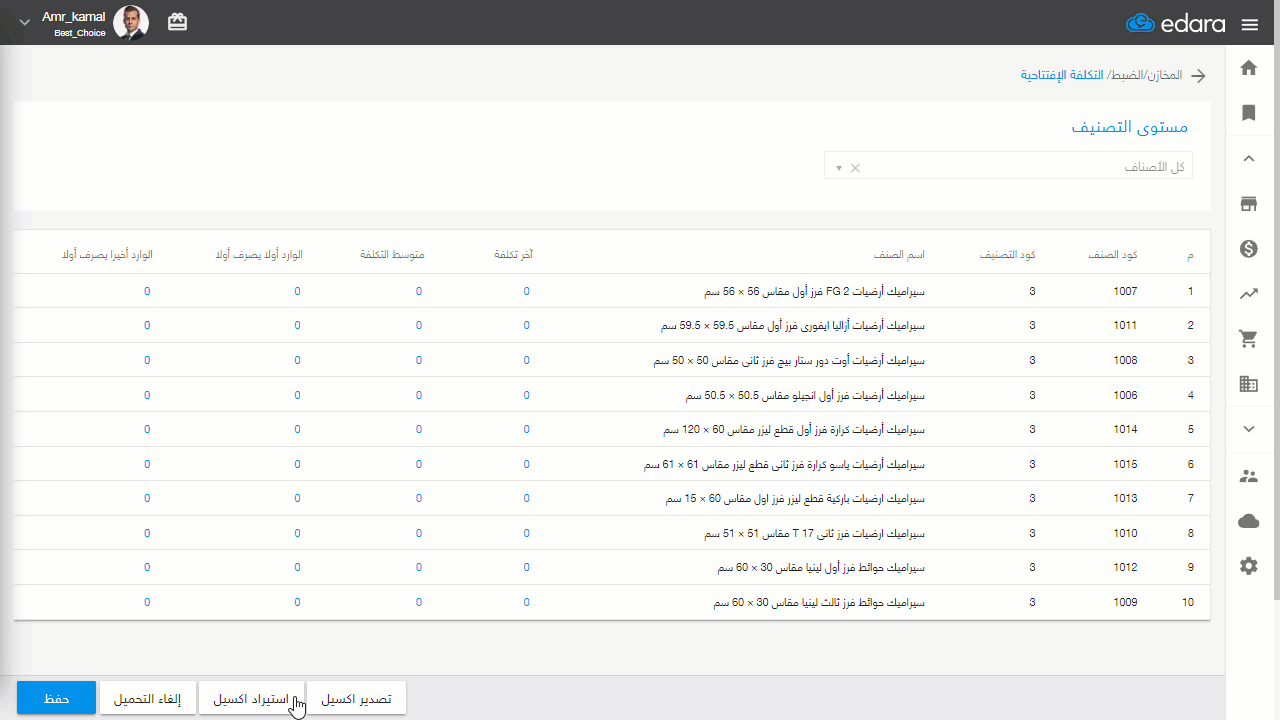Click the back arrow in breadcrumb
The height and width of the screenshot is (720, 1280).
click(x=1197, y=76)
